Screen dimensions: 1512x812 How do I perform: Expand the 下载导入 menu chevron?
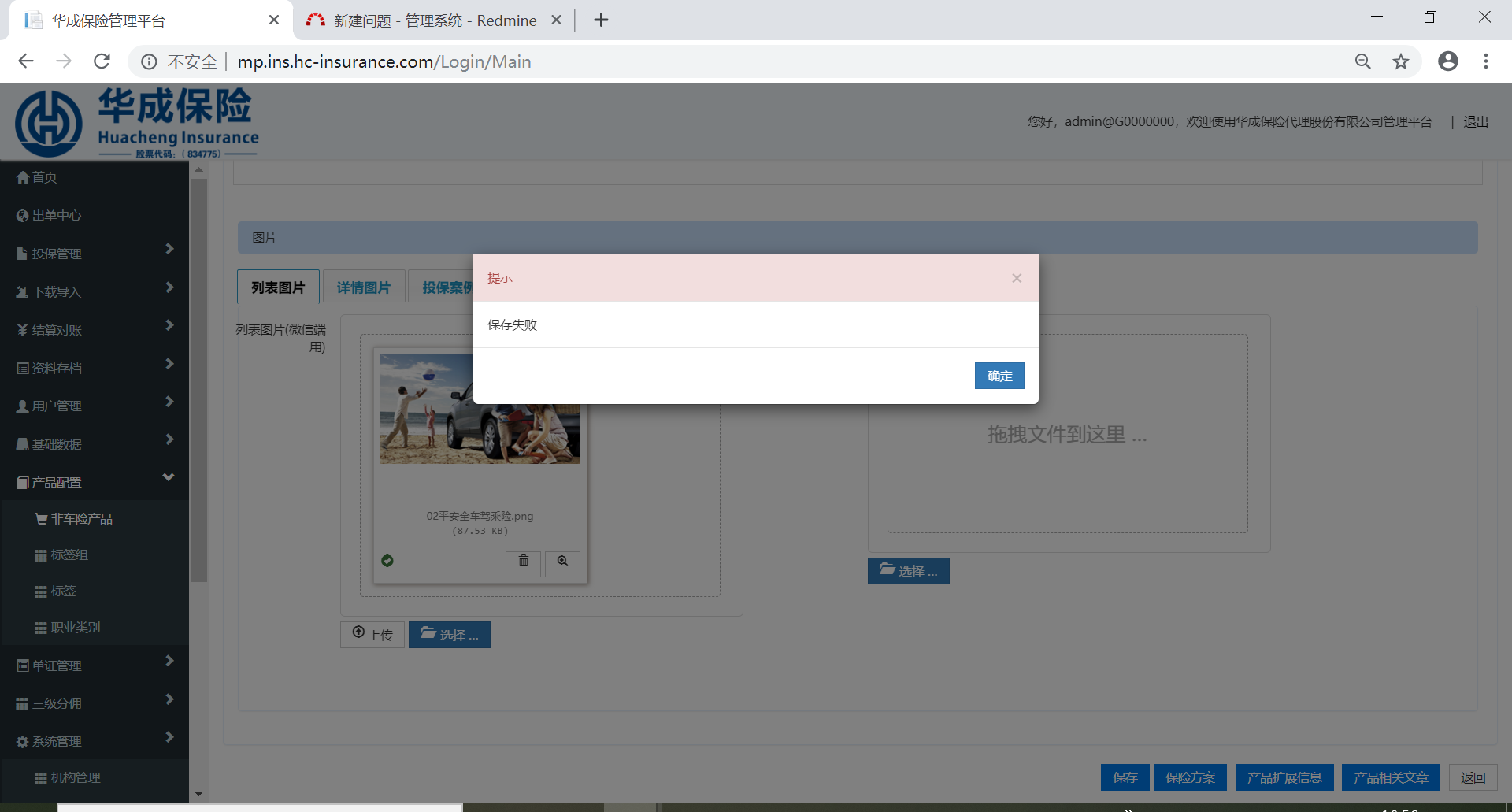pyautogui.click(x=169, y=287)
